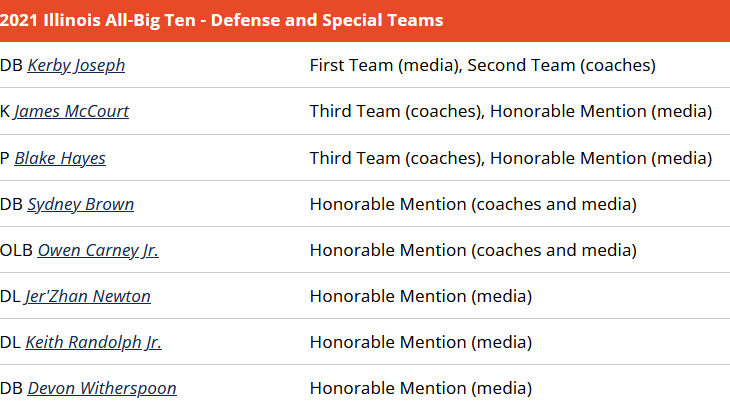730x409 pixels.
Task: Select the Sydney Brown link
Action: (x=80, y=204)
